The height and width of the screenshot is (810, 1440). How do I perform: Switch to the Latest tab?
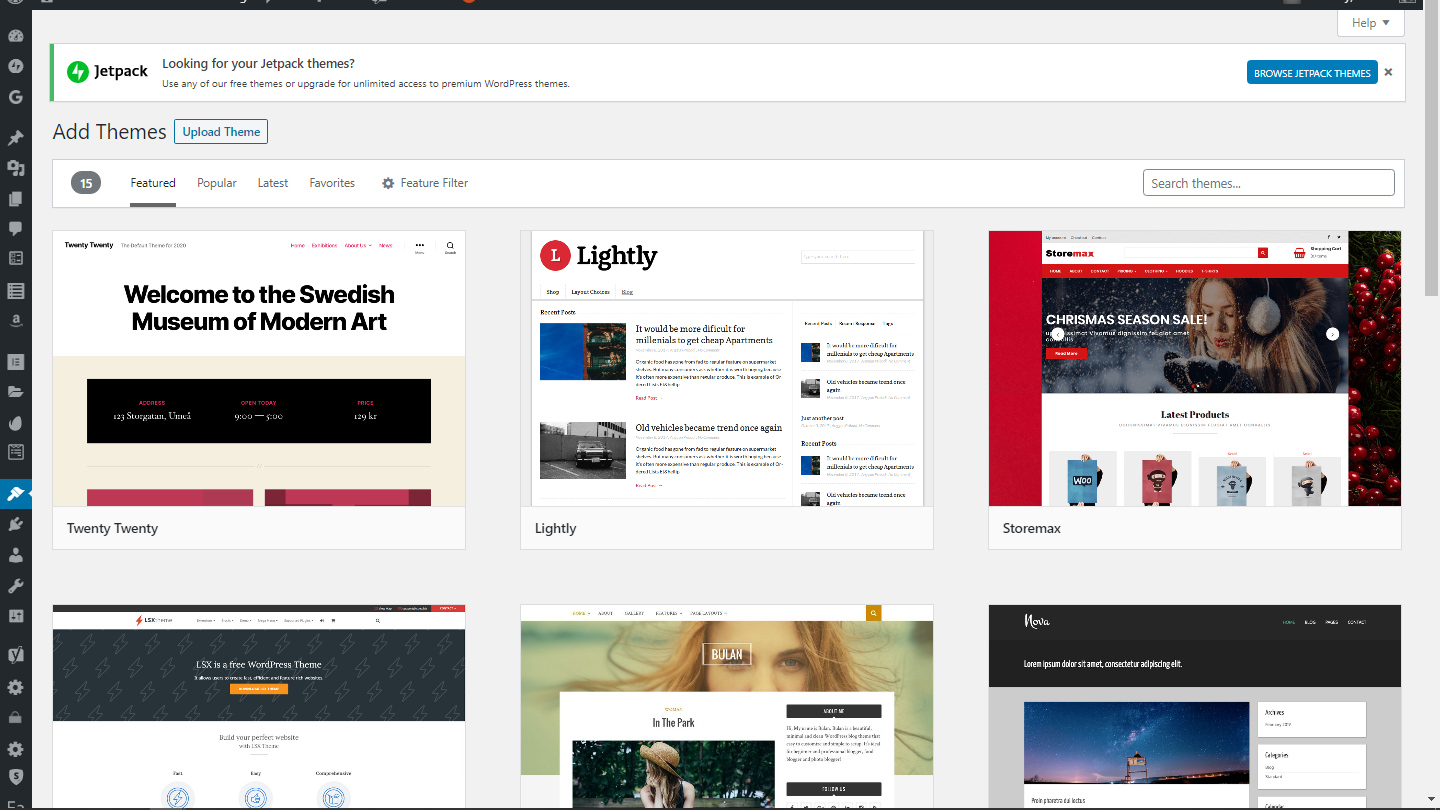tap(273, 183)
